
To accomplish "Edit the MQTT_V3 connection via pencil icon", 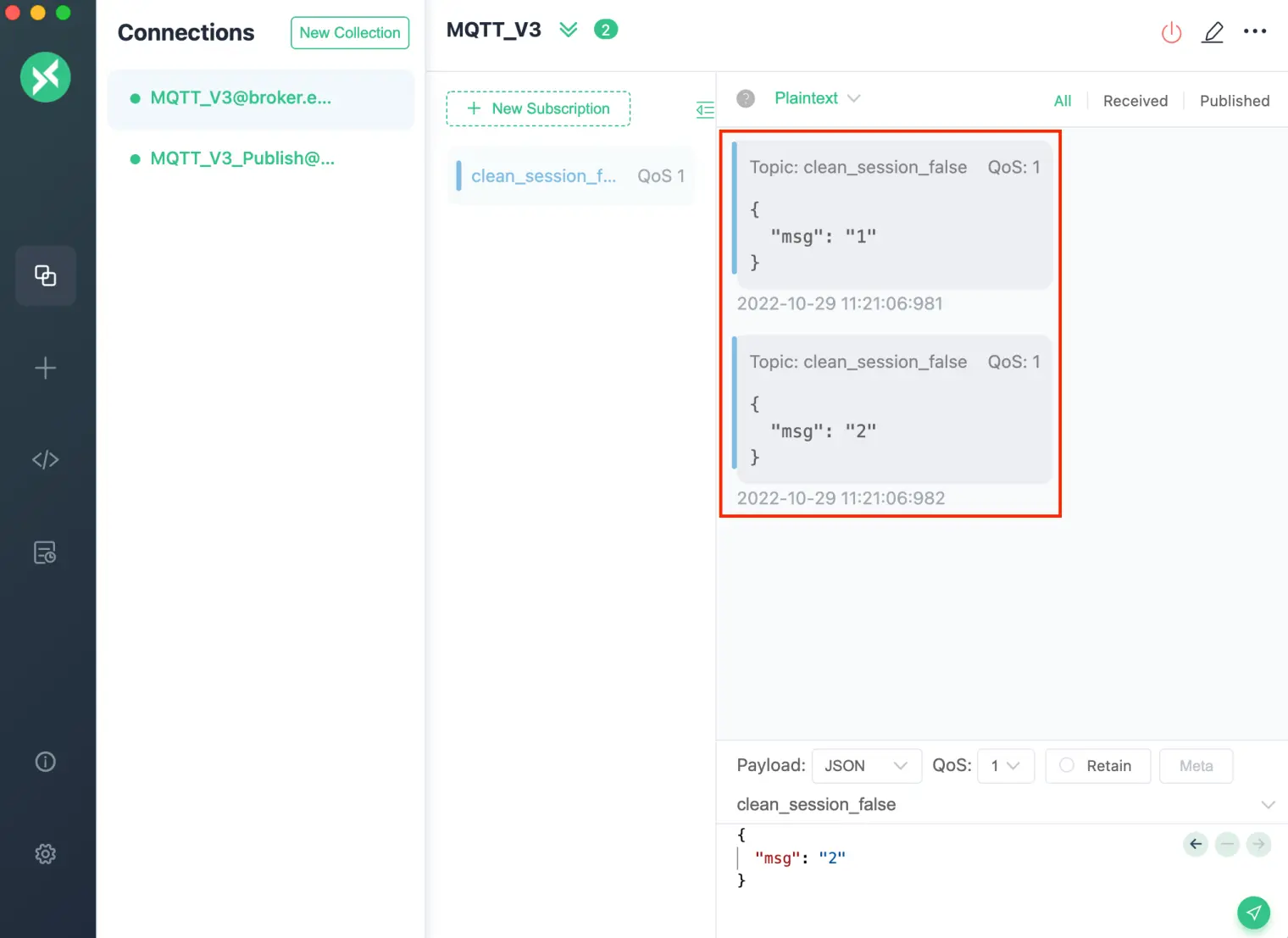I will (1213, 32).
